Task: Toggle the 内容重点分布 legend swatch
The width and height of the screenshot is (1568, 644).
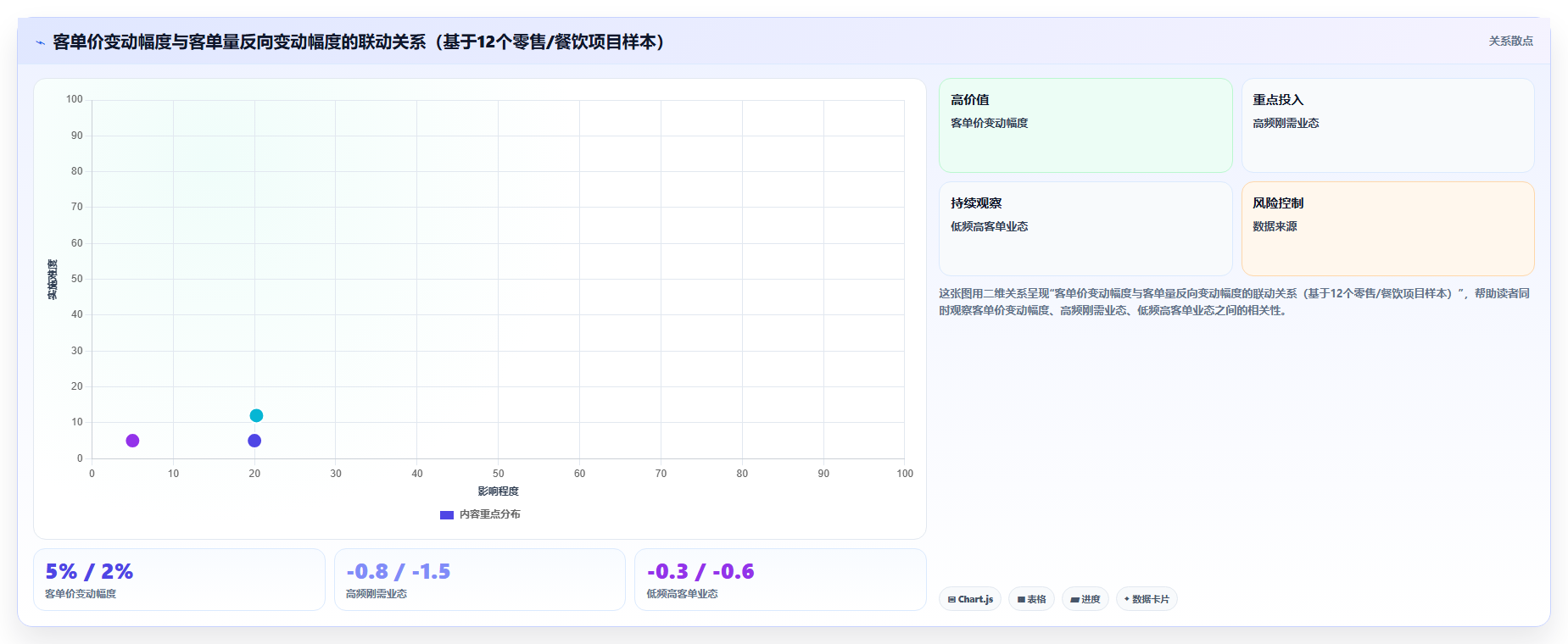Action: point(447,514)
